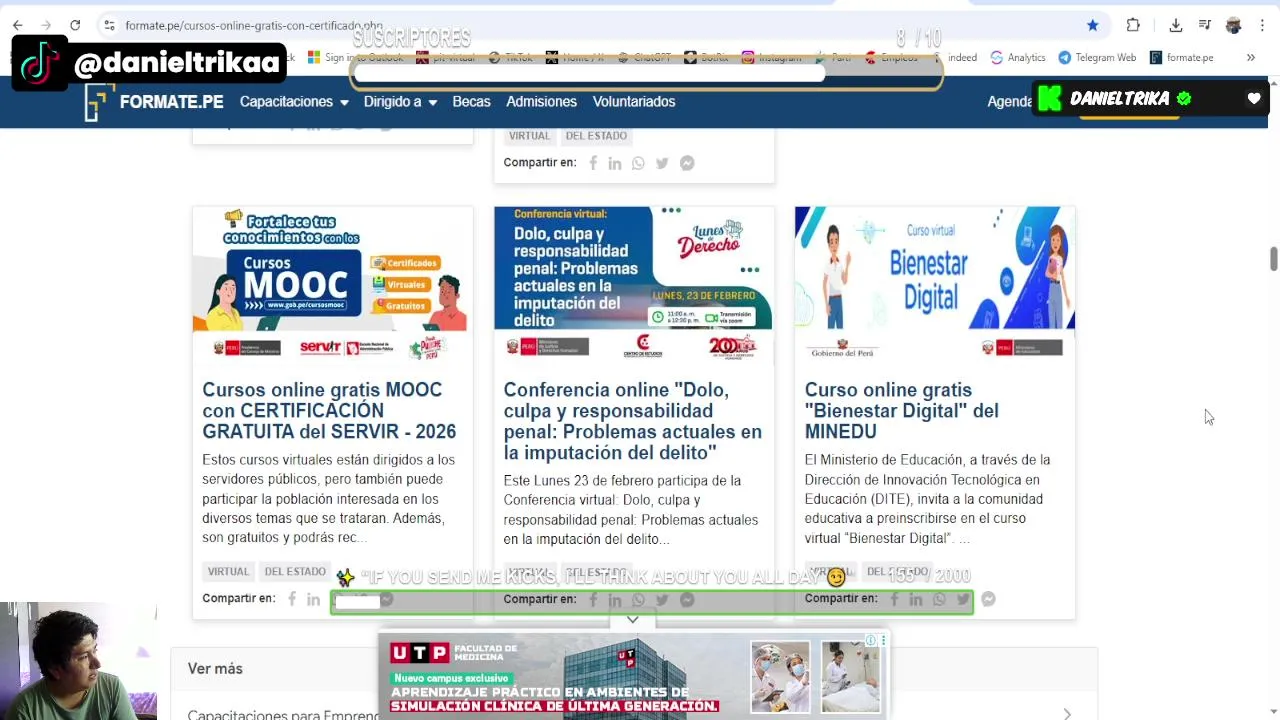
Task: Open the UTP Facultad de Medicina ad
Action: pos(633,677)
